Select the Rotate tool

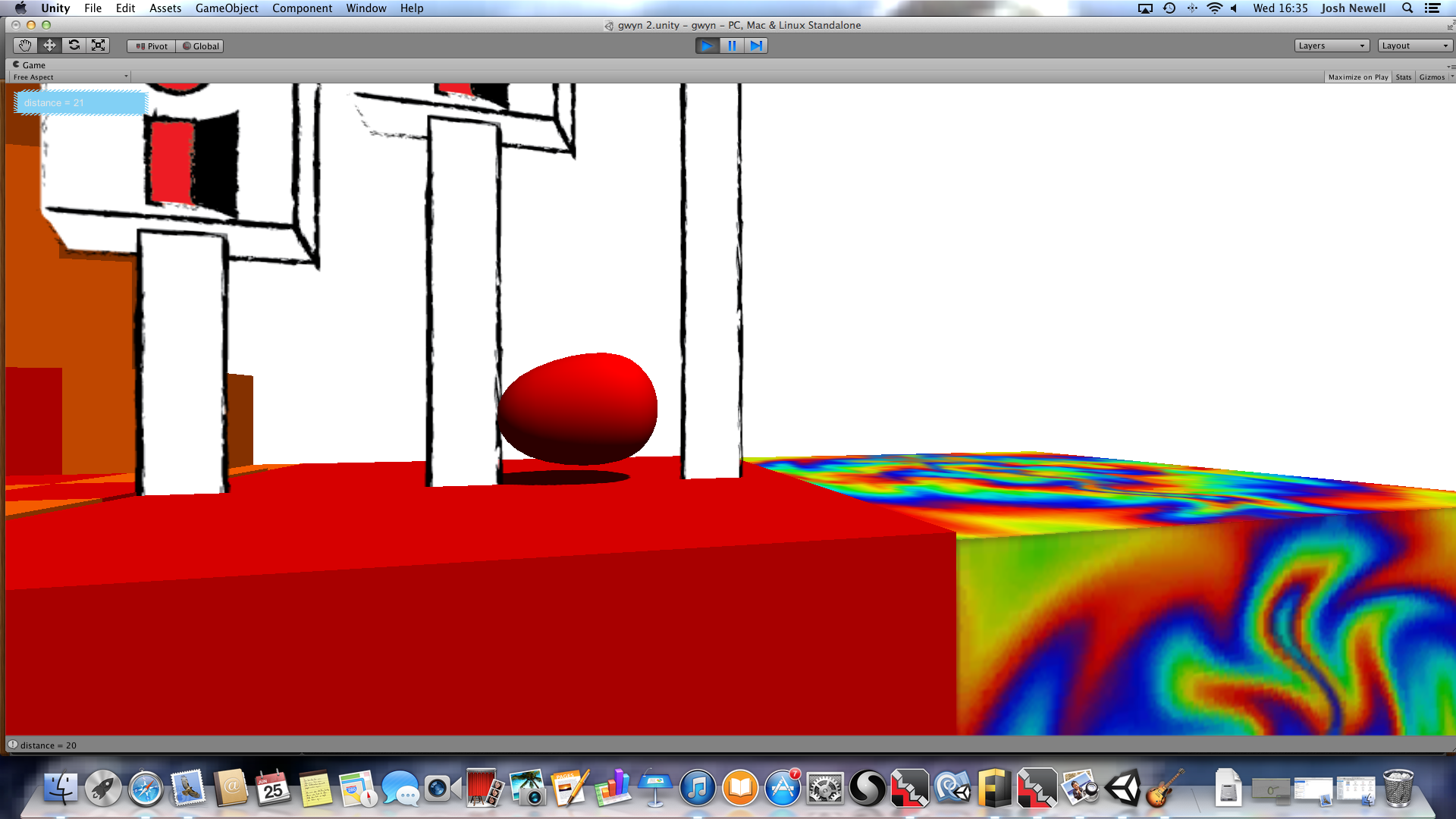74,45
